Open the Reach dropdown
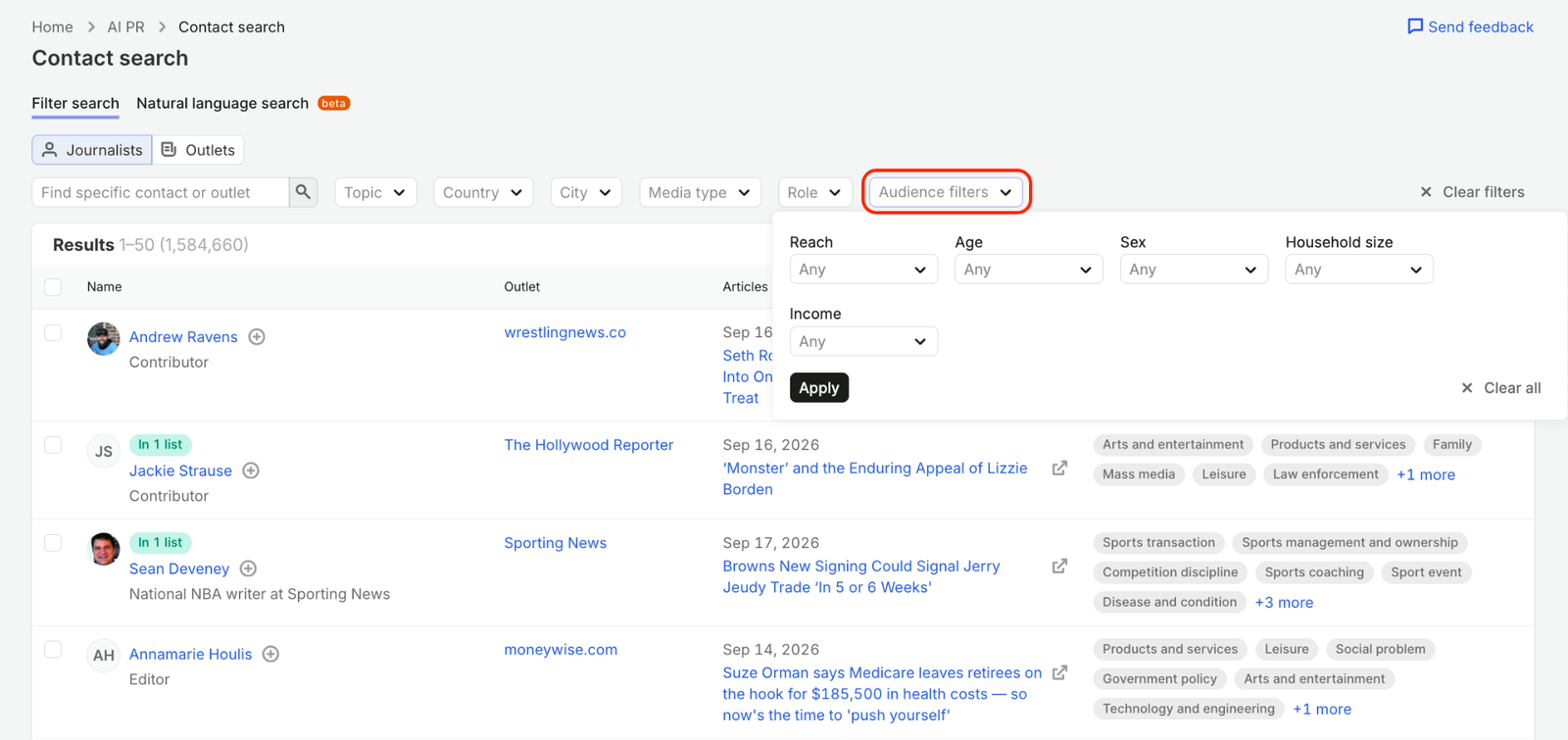 pyautogui.click(x=863, y=270)
